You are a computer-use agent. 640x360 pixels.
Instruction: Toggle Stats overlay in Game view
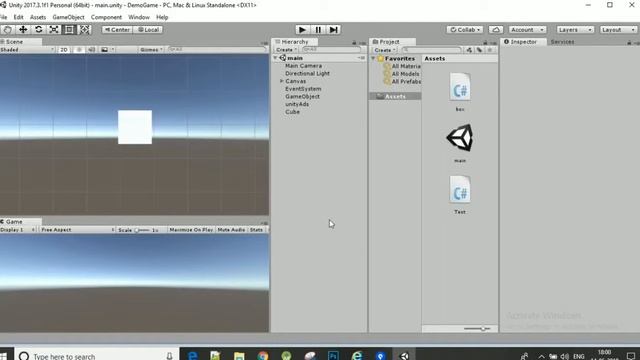(x=256, y=230)
